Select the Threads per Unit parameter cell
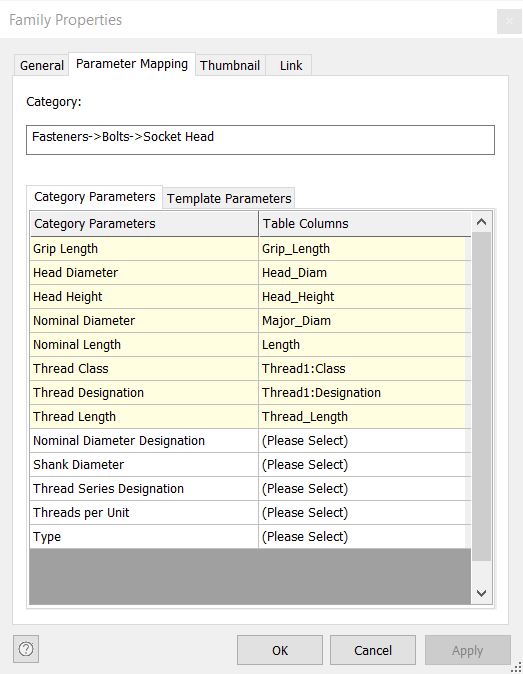523x674 pixels. tap(144, 513)
